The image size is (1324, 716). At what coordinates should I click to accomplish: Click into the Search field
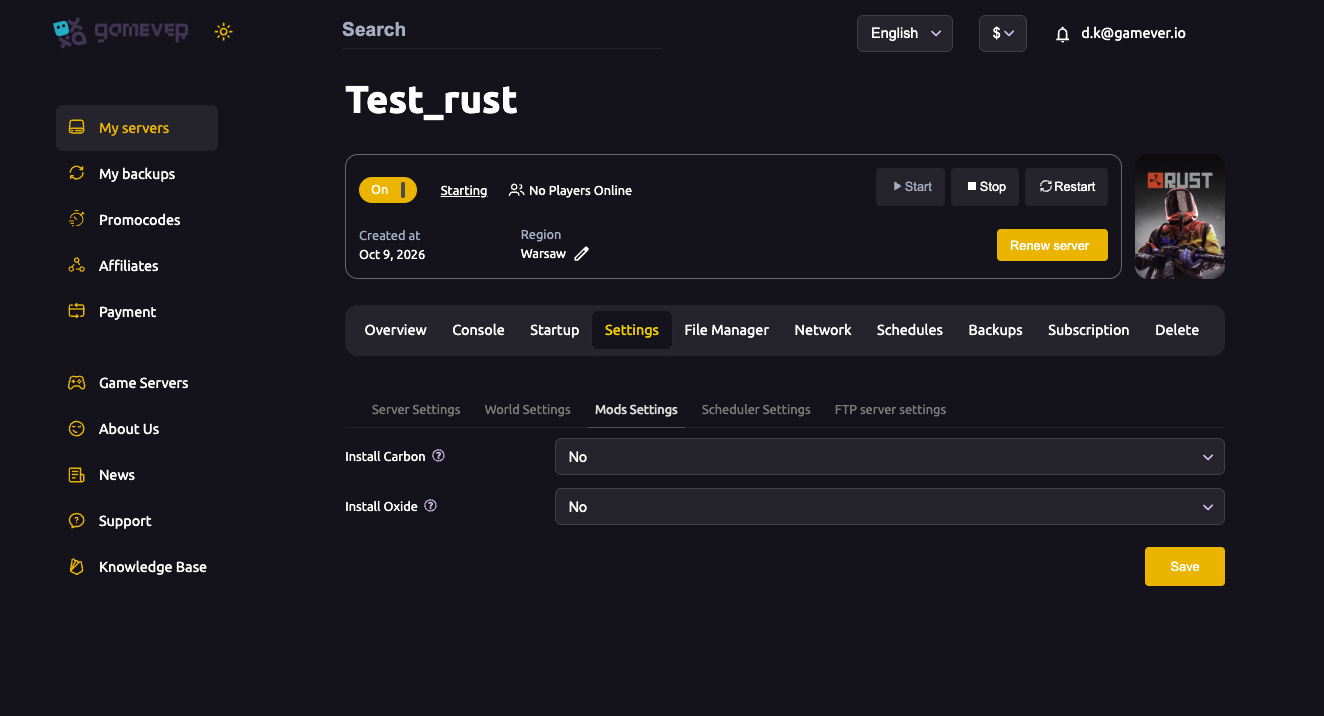[502, 30]
